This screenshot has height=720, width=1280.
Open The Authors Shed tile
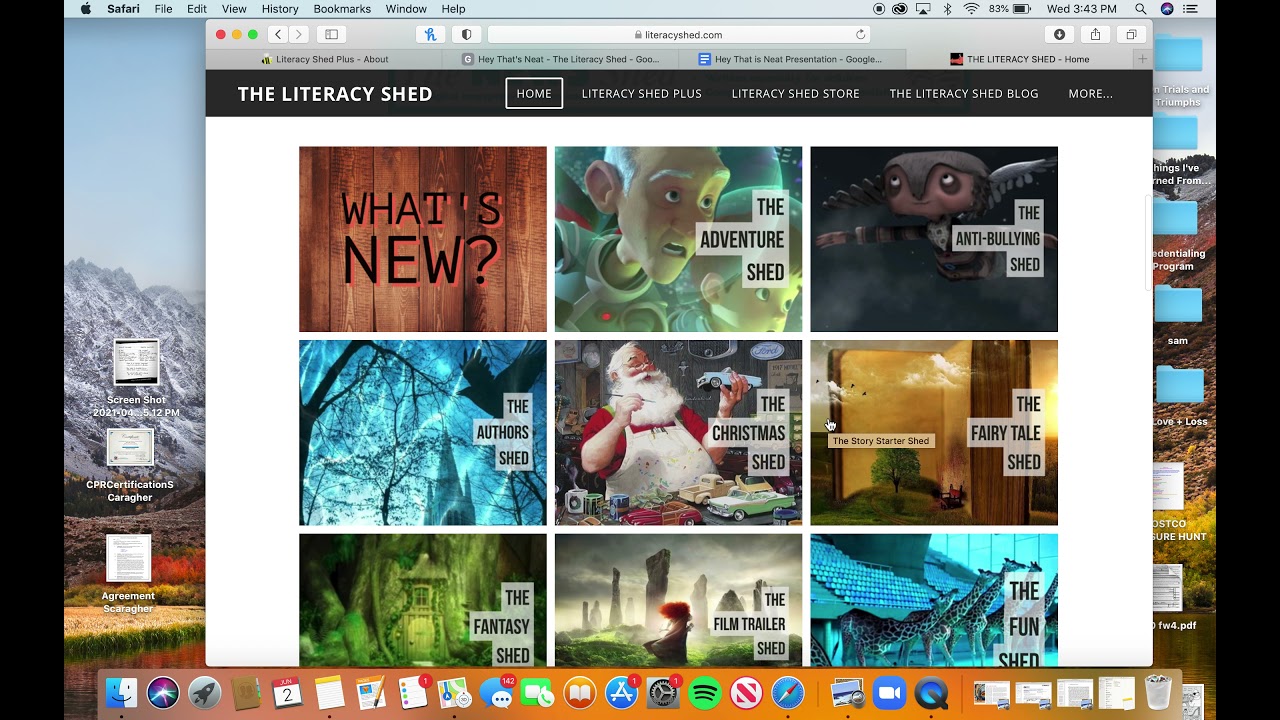click(x=423, y=433)
